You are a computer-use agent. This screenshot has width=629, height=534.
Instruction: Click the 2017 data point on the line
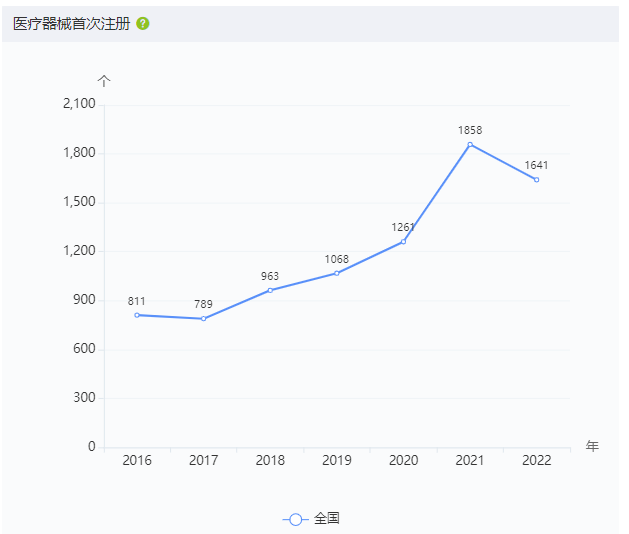point(204,319)
